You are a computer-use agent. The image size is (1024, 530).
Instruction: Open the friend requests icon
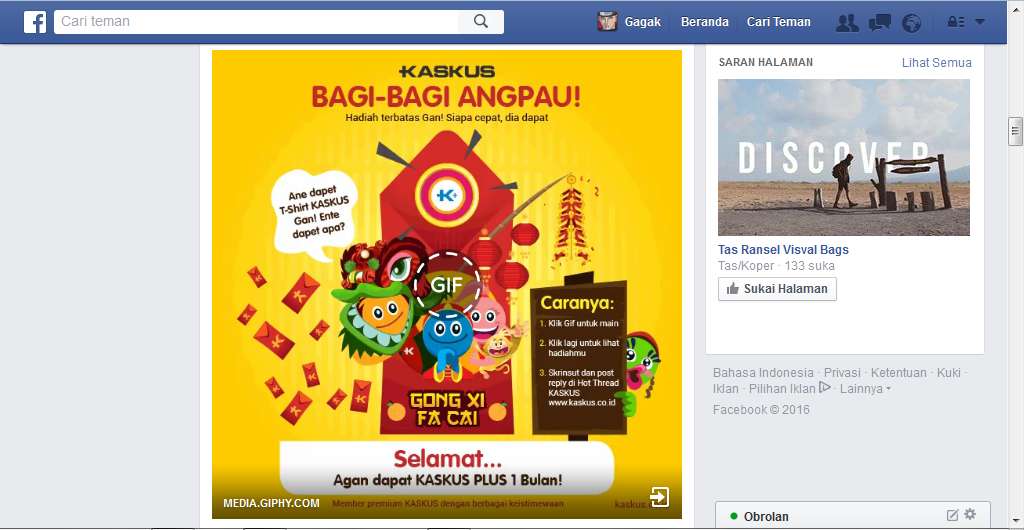847,23
